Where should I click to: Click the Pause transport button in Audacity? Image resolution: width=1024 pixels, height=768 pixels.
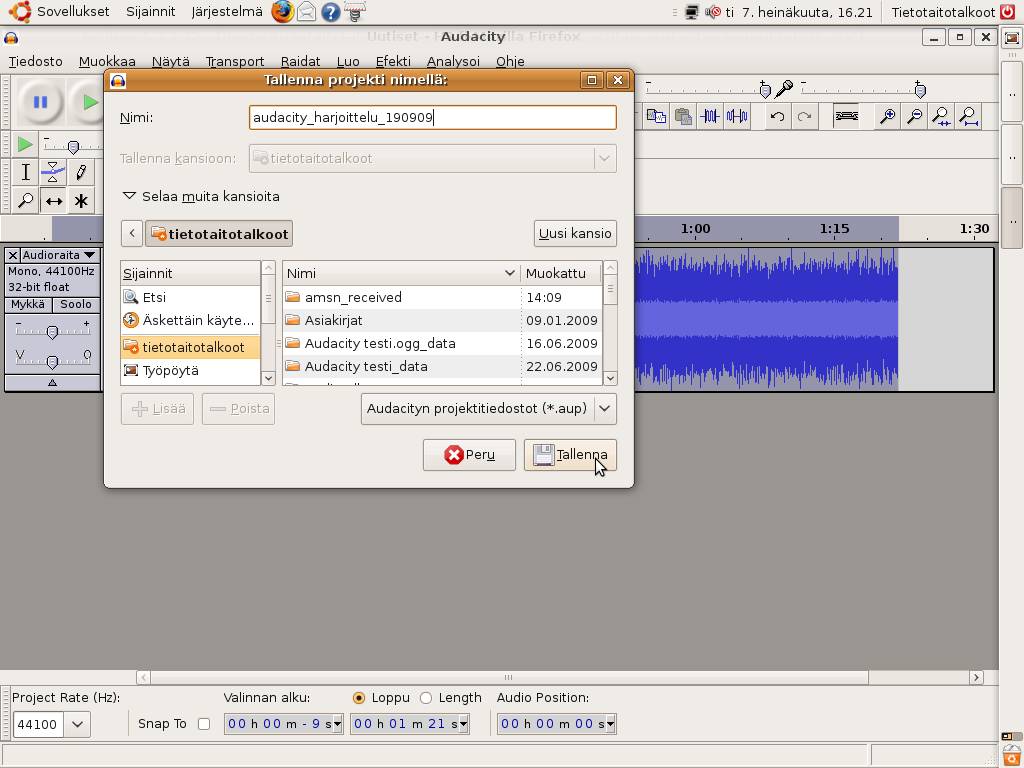[x=40, y=102]
